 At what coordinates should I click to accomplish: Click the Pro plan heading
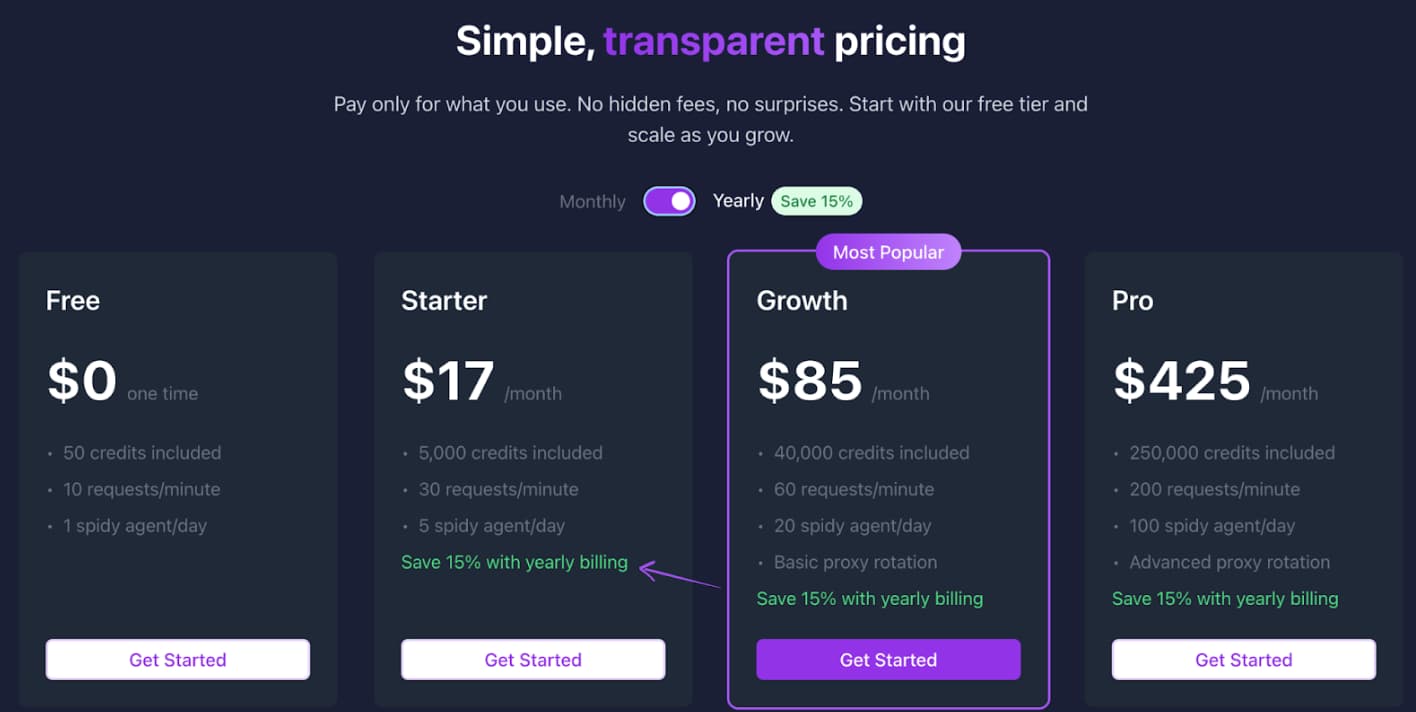1133,300
